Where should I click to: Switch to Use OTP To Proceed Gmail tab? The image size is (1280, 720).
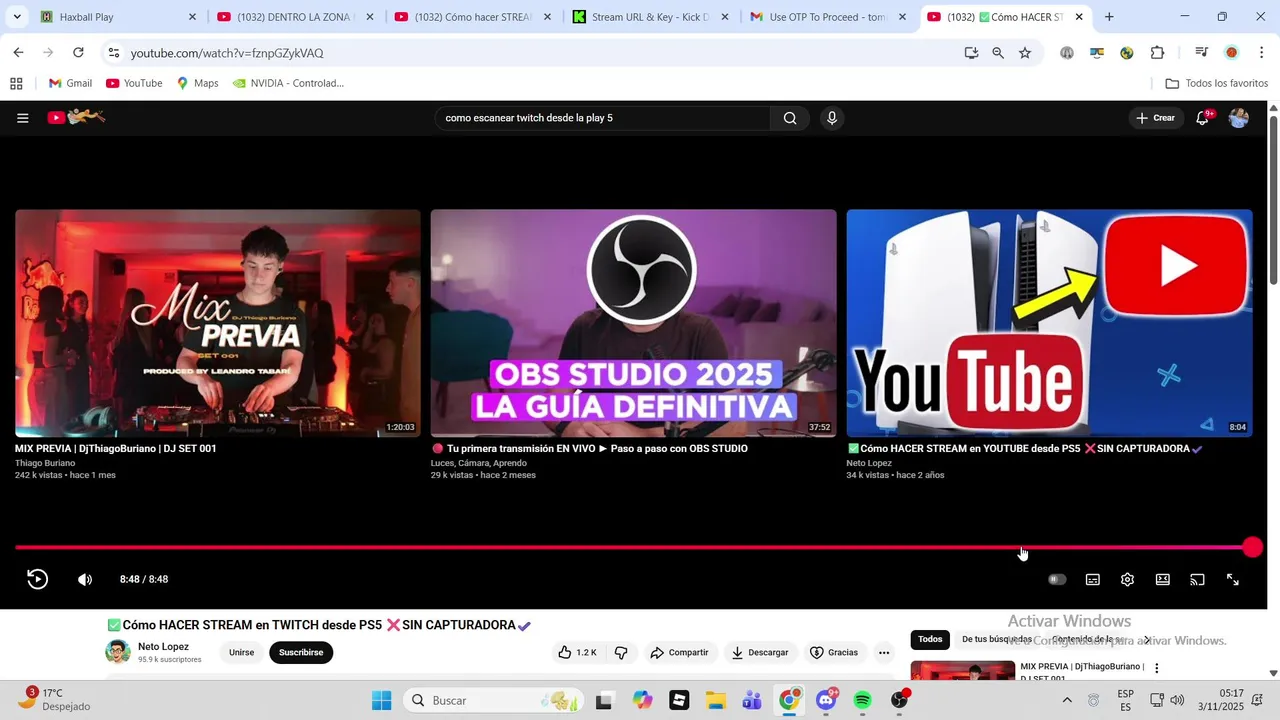click(829, 17)
